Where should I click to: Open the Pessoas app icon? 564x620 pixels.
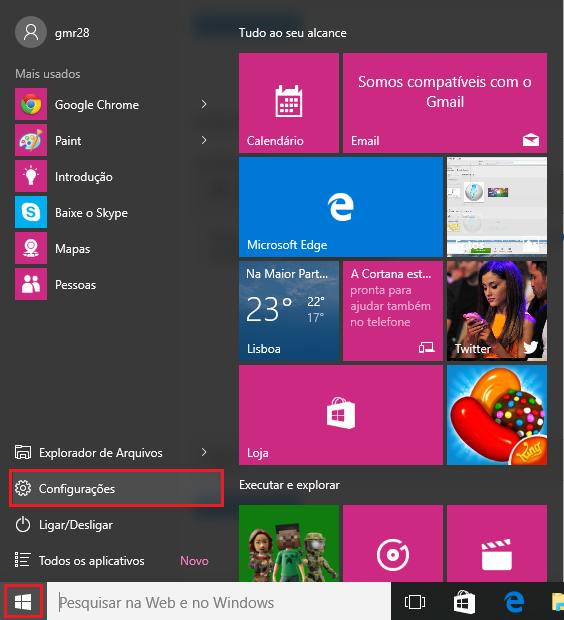[x=31, y=284]
